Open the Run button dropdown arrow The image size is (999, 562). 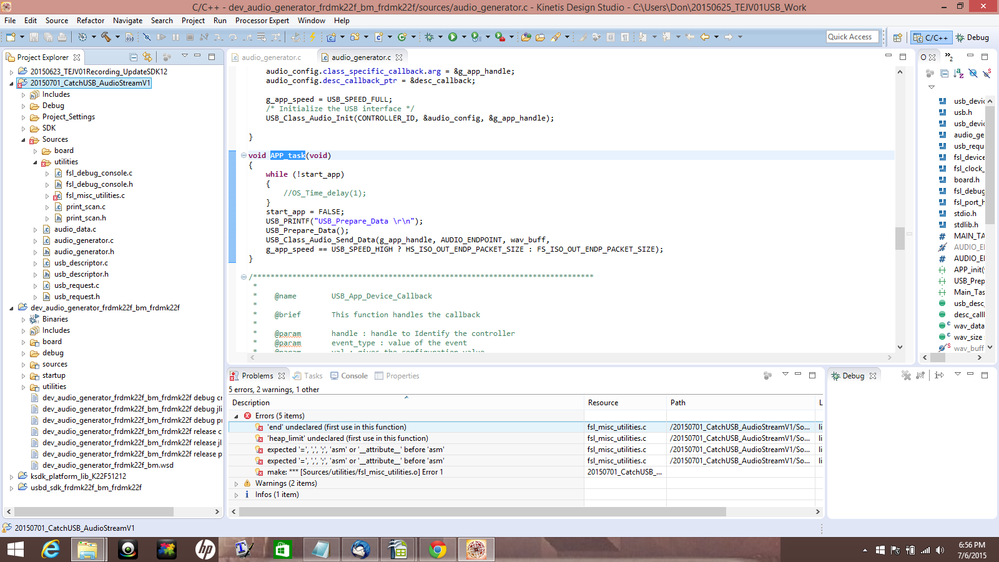coord(464,37)
